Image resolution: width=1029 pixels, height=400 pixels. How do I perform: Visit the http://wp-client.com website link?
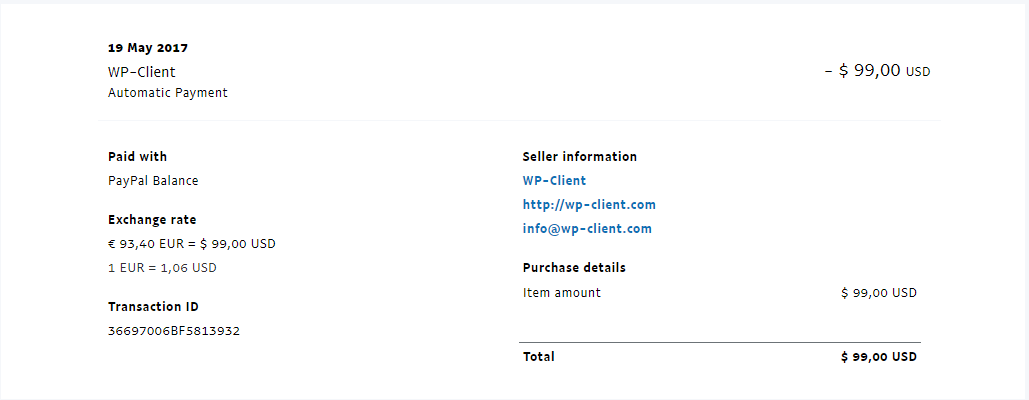coord(589,205)
